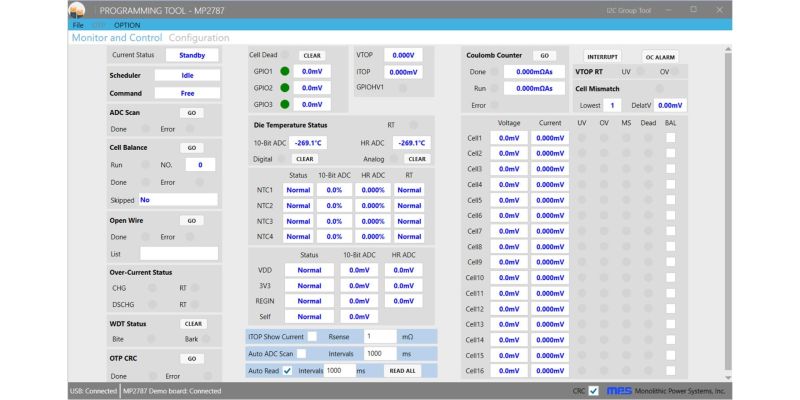Disable the Auto Read checkbox
This screenshot has width=800, height=400.
287,371
